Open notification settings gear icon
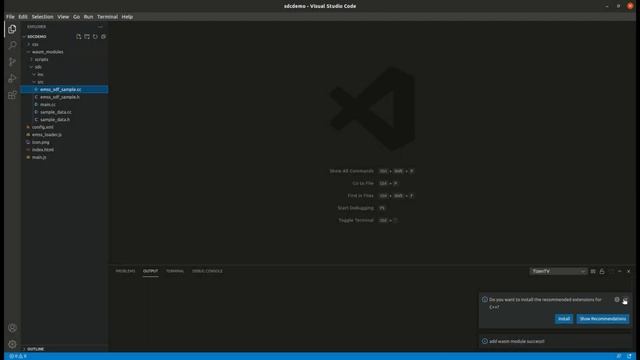Screen dimensions: 640x360 click(617, 300)
